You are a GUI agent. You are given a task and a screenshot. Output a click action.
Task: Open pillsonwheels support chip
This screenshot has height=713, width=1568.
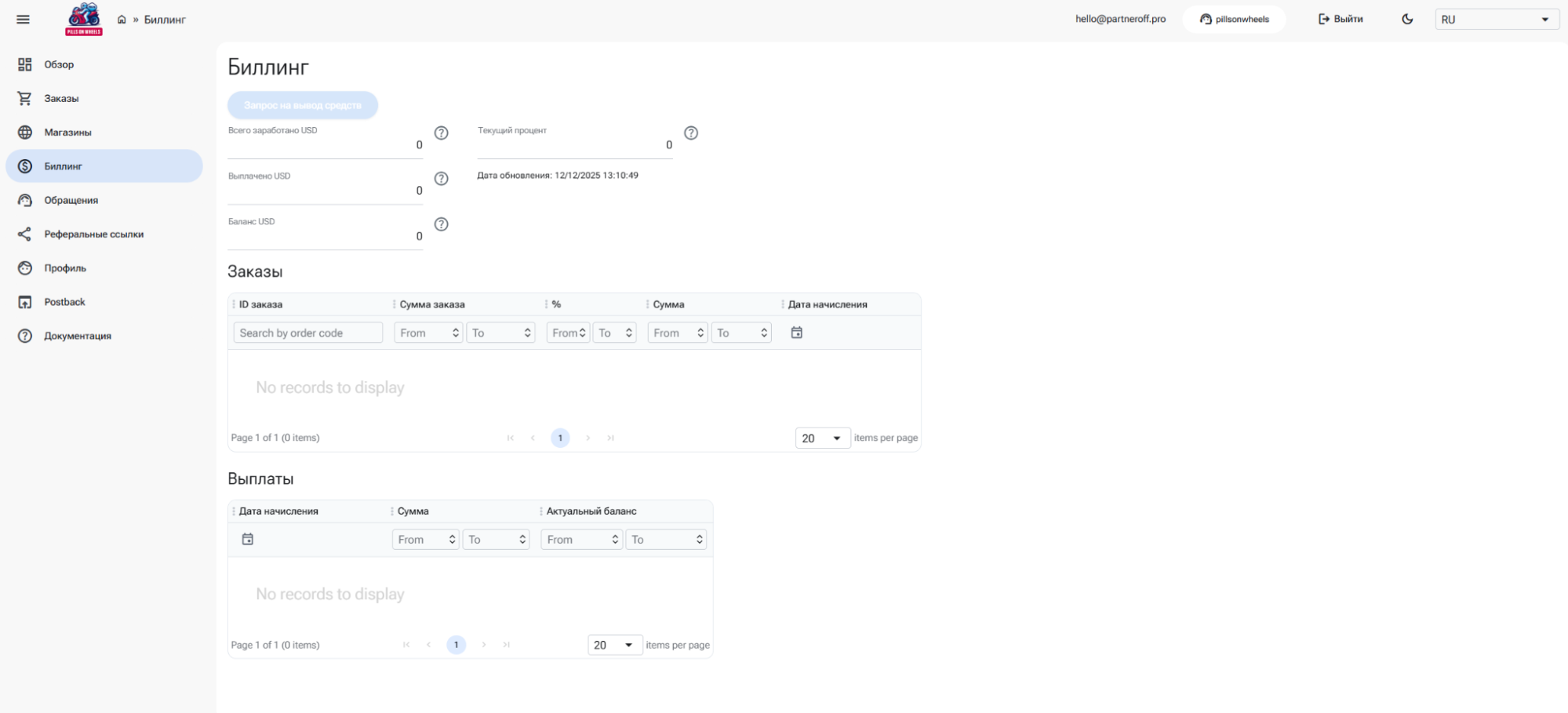1234,20
